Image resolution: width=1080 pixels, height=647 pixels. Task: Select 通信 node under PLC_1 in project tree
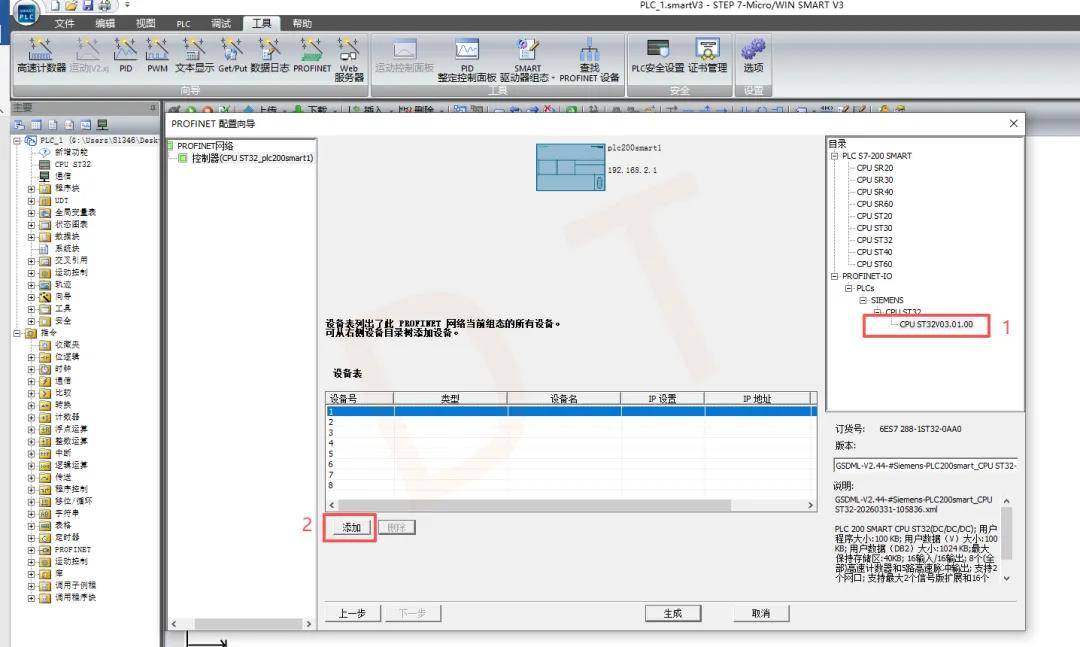(63, 176)
